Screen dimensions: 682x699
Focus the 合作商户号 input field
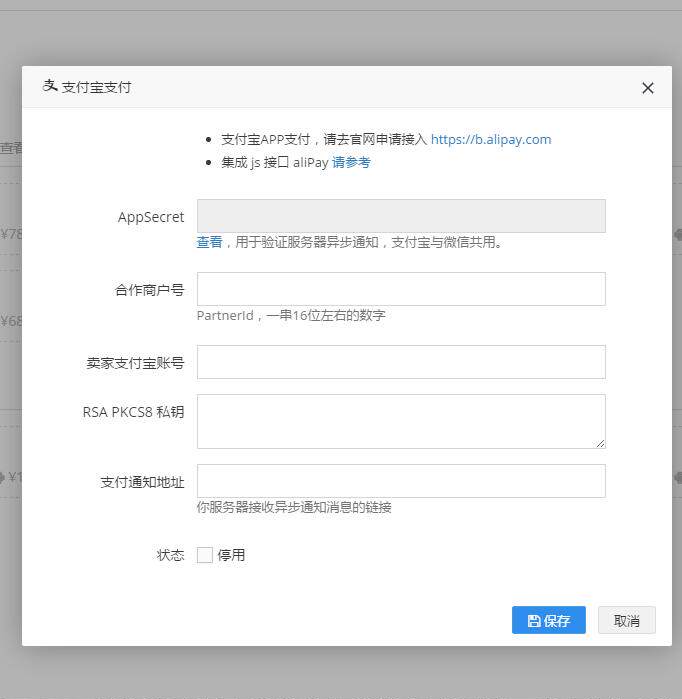click(401, 289)
